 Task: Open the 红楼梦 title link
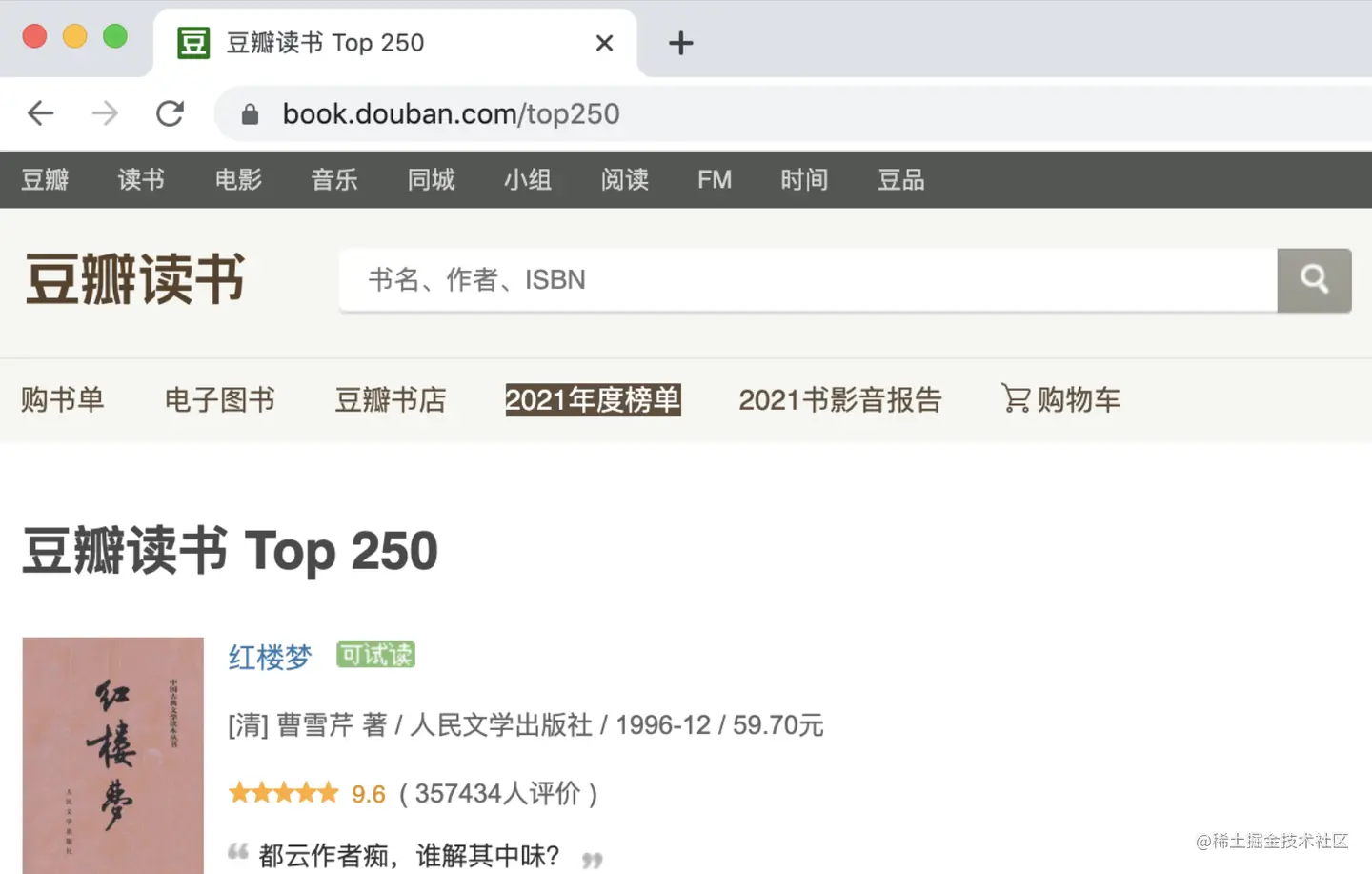click(x=270, y=657)
